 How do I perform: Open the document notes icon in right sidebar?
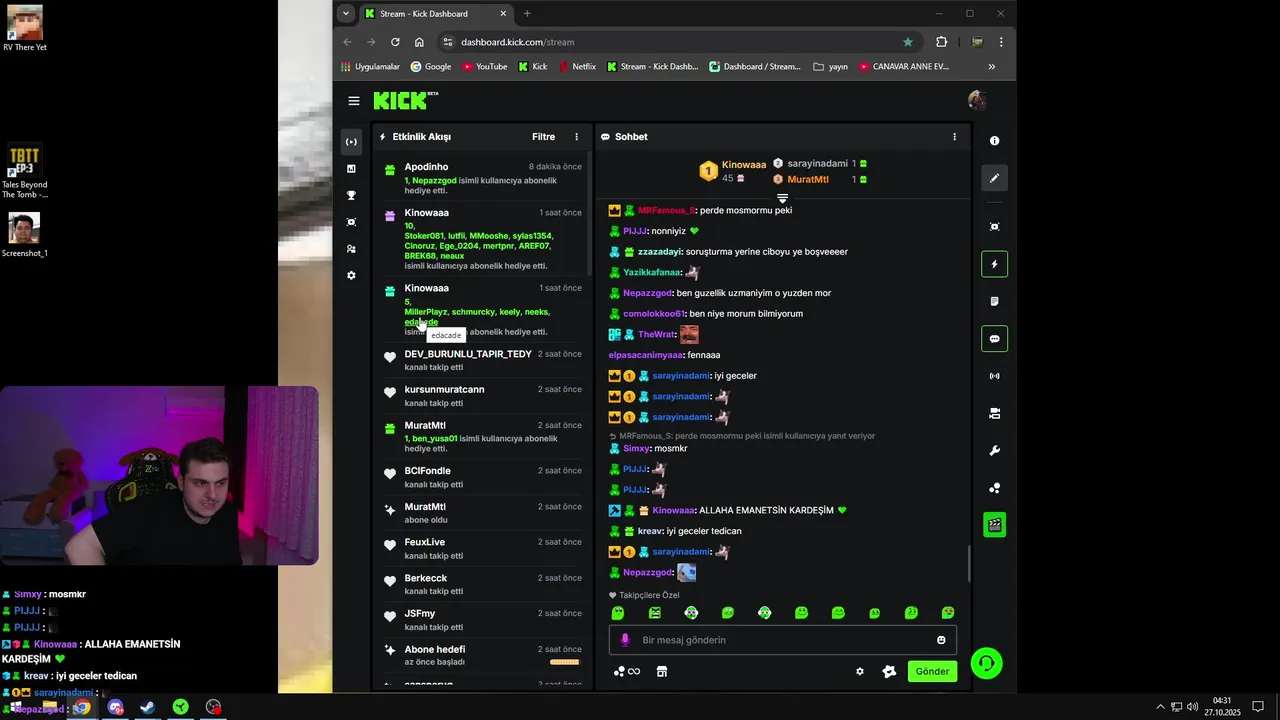coord(994,301)
